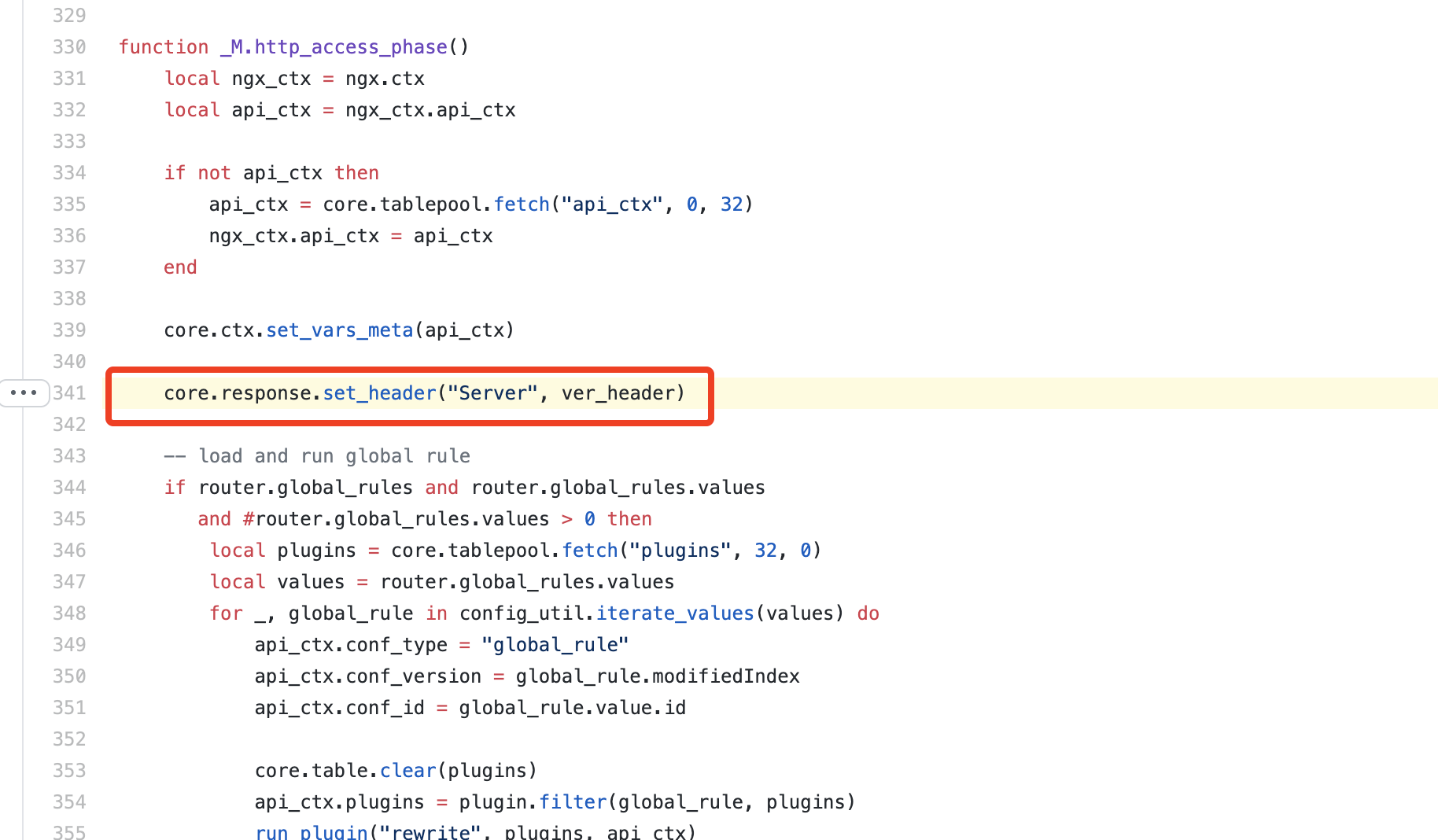Select line number 341 on the highlighted line
The width and height of the screenshot is (1438, 840).
[x=69, y=392]
